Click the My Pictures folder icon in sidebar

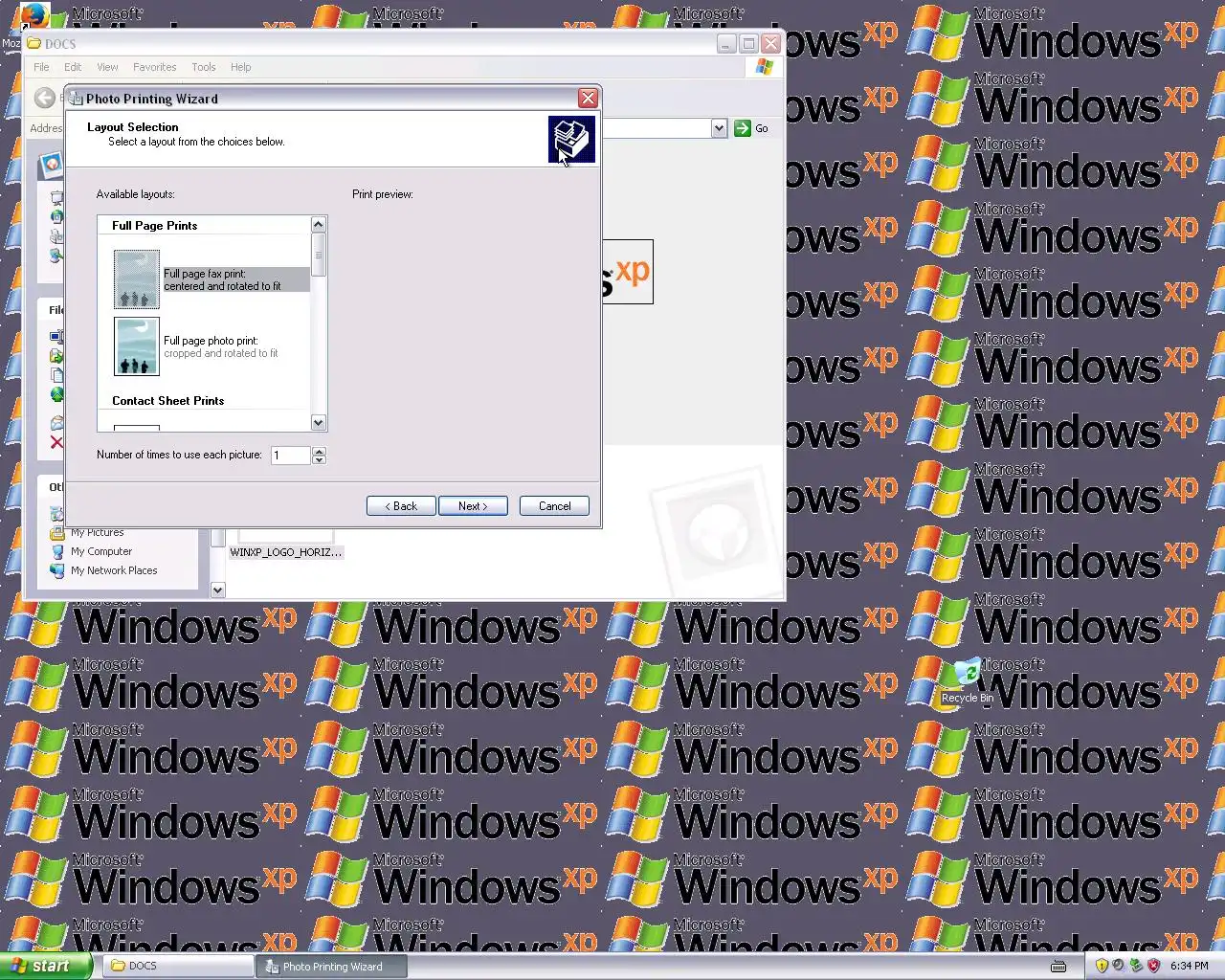tap(57, 533)
